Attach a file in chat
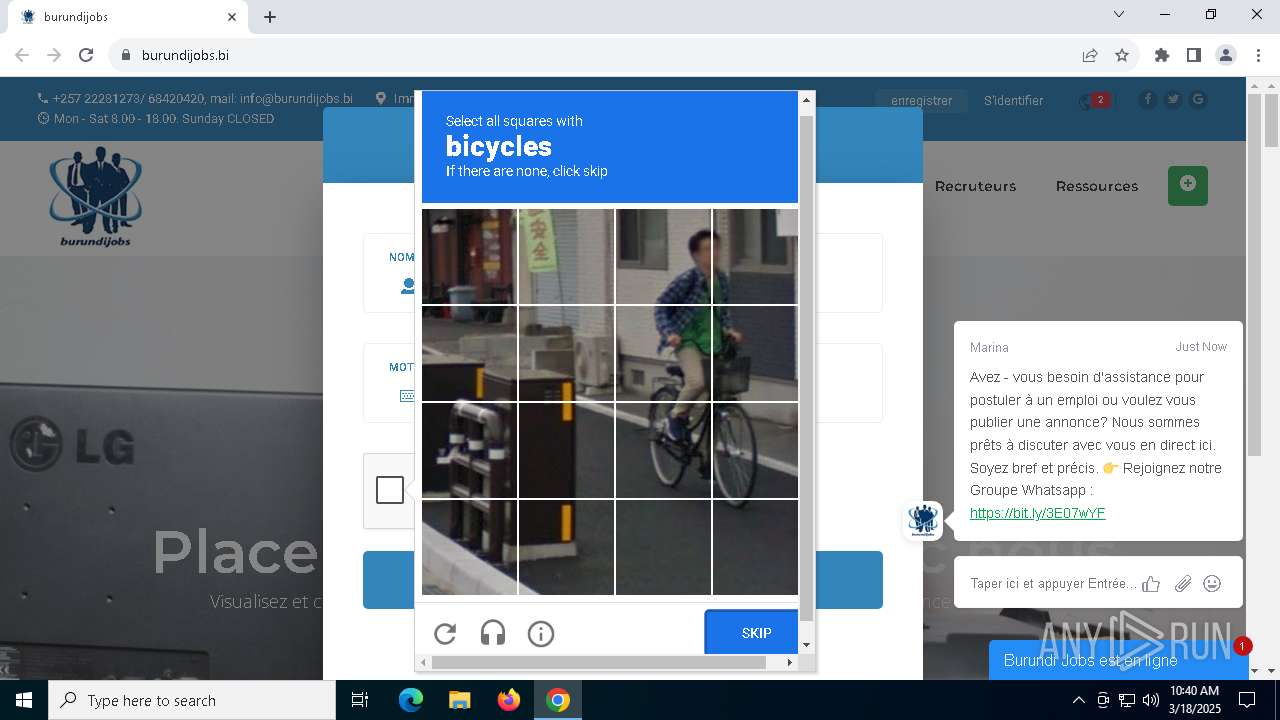Screen dimensions: 1280x720 tap(1183, 584)
